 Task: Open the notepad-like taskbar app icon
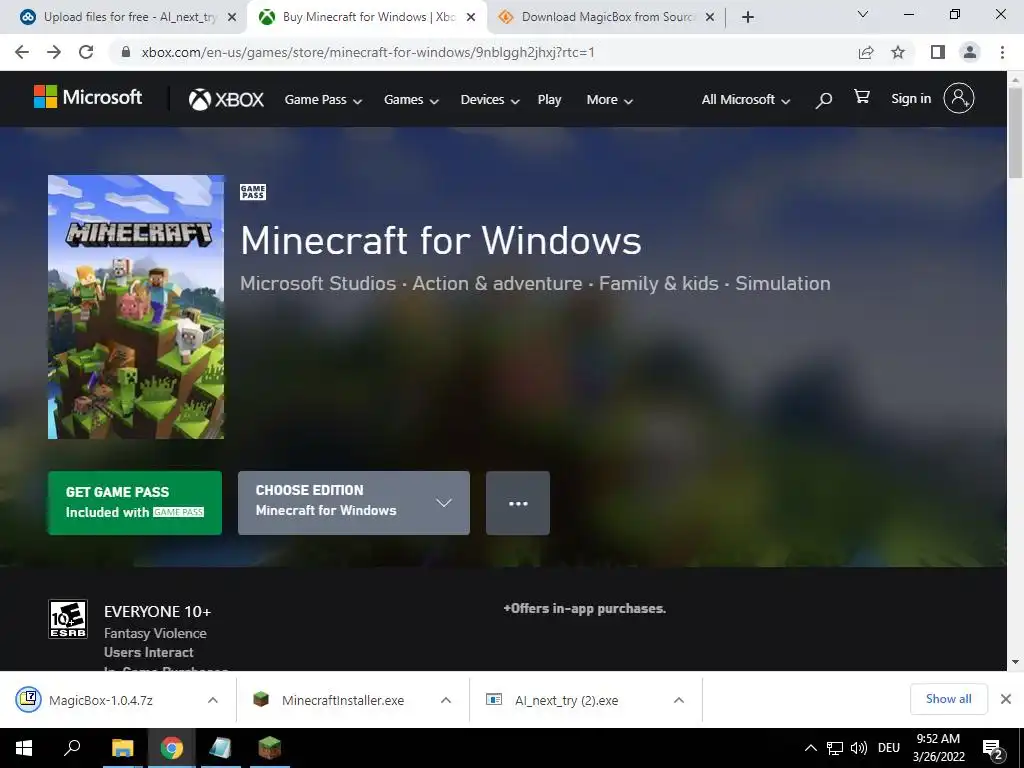(221, 748)
